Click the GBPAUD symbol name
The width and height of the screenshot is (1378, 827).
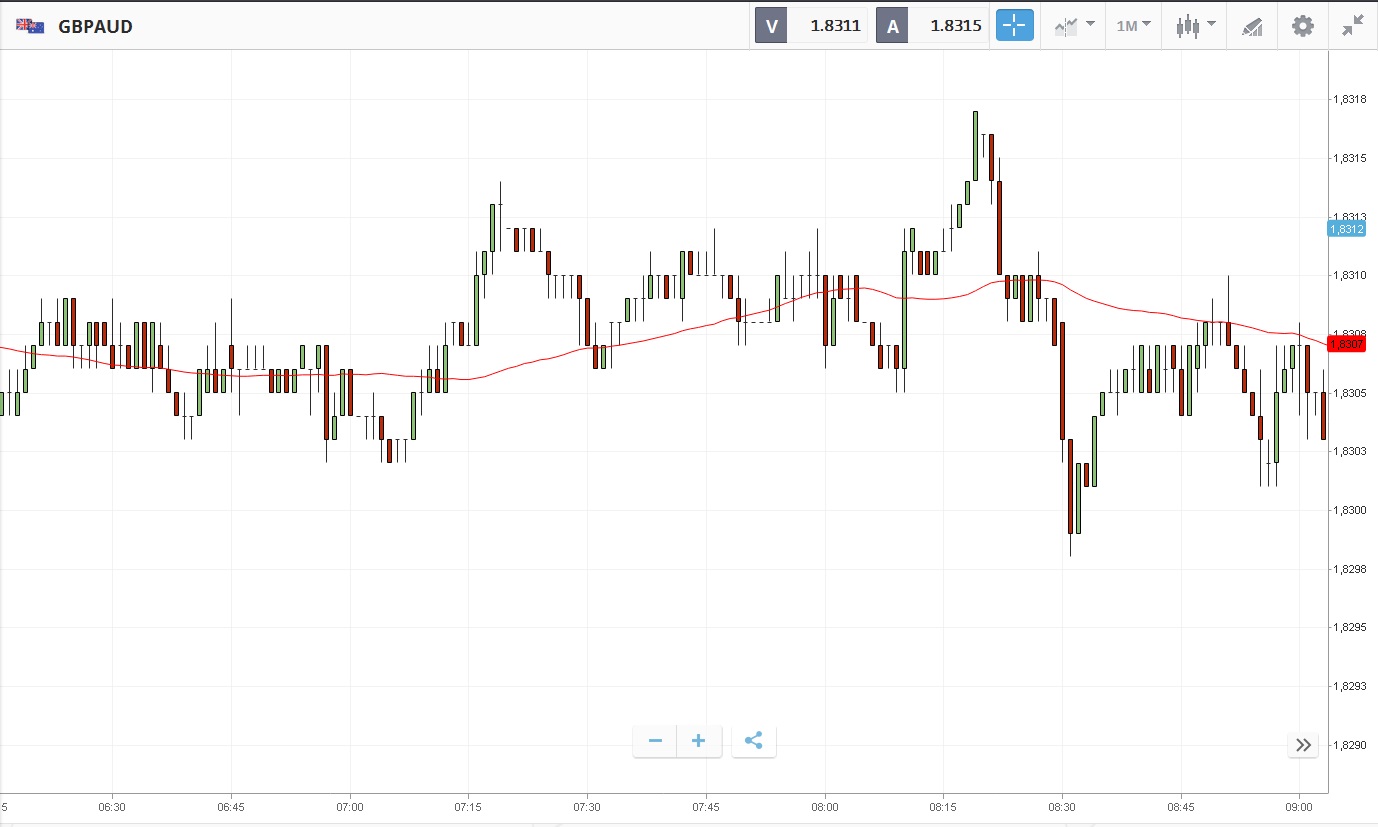tap(95, 27)
